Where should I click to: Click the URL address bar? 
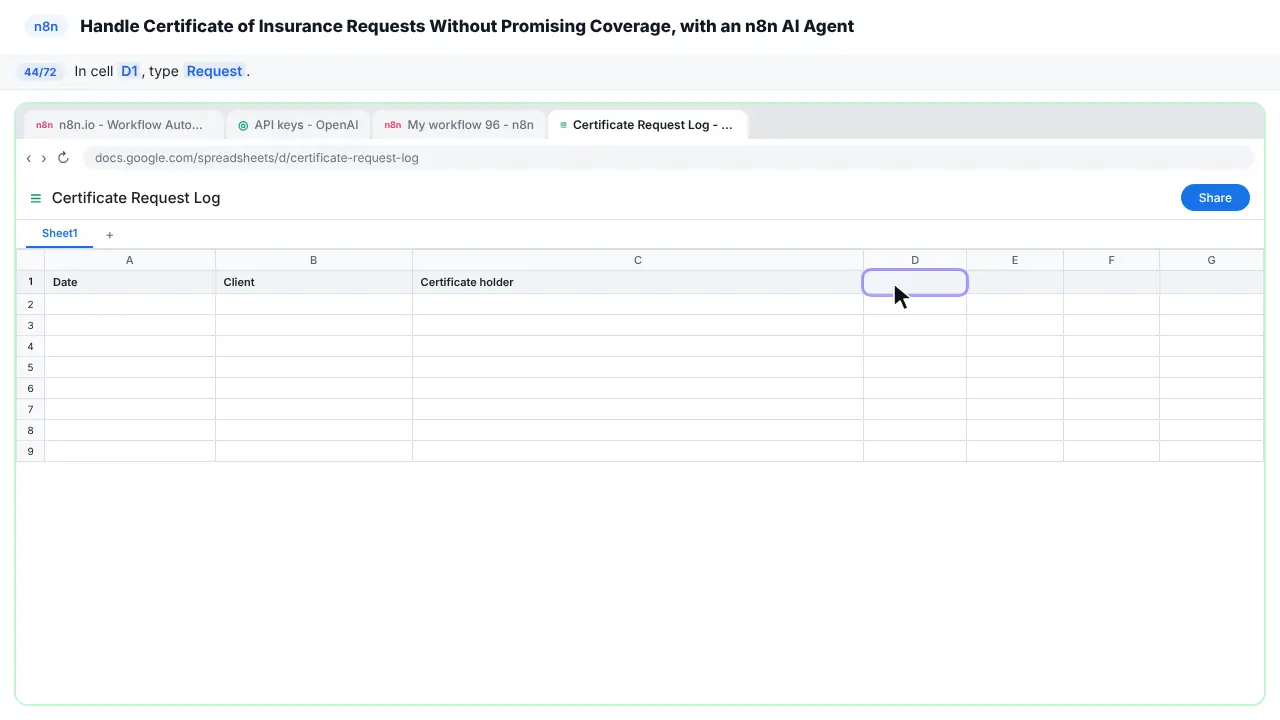[668, 158]
